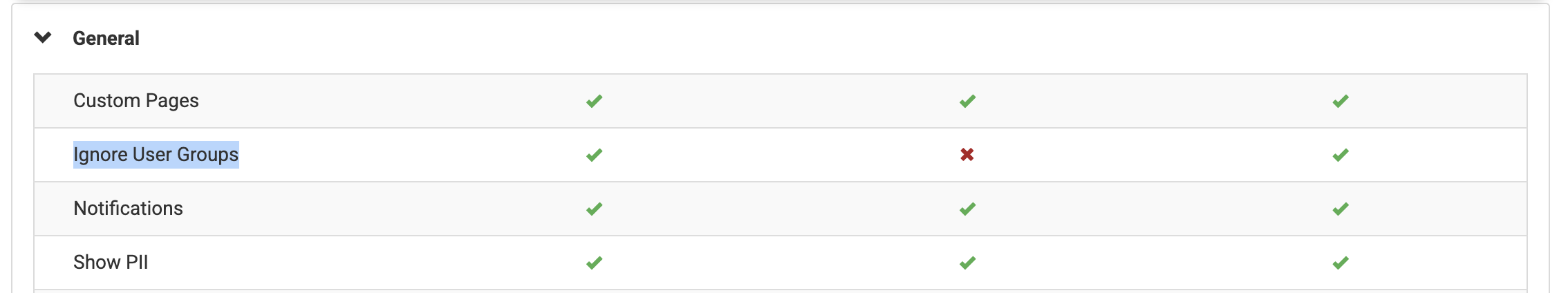Click Custom Pages first column checkmark
Image resolution: width=1568 pixels, height=293 pixels.
pos(594,101)
